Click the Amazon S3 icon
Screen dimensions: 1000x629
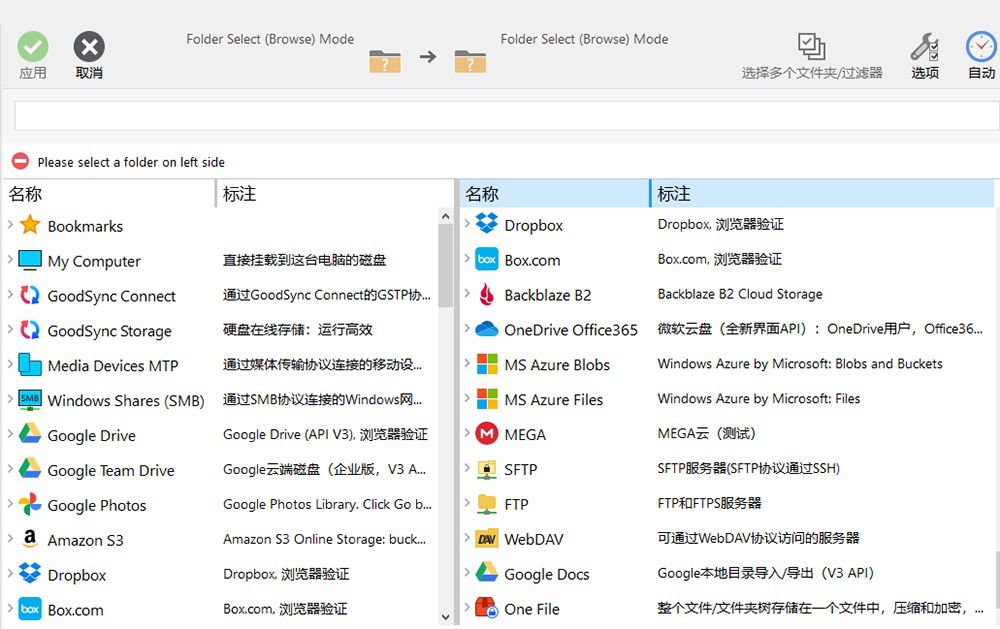coord(30,539)
